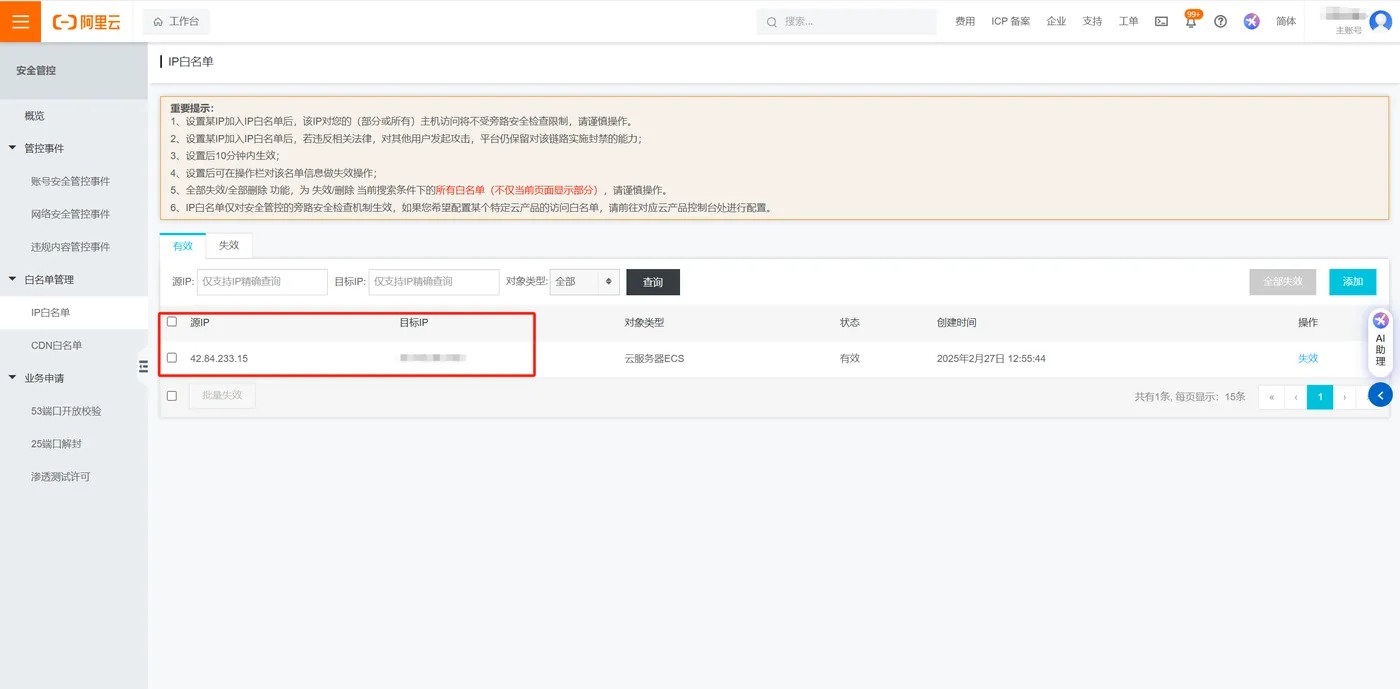The image size is (1400, 689).
Task: Click the 查询 search button
Action: tap(653, 282)
